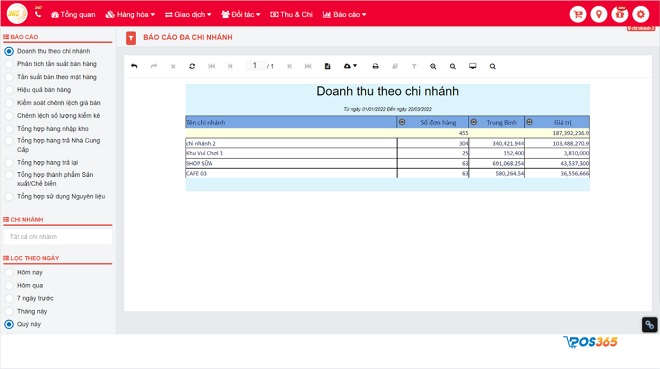This screenshot has width=660, height=369.
Task: Click the phone support icon
Action: tap(38, 14)
